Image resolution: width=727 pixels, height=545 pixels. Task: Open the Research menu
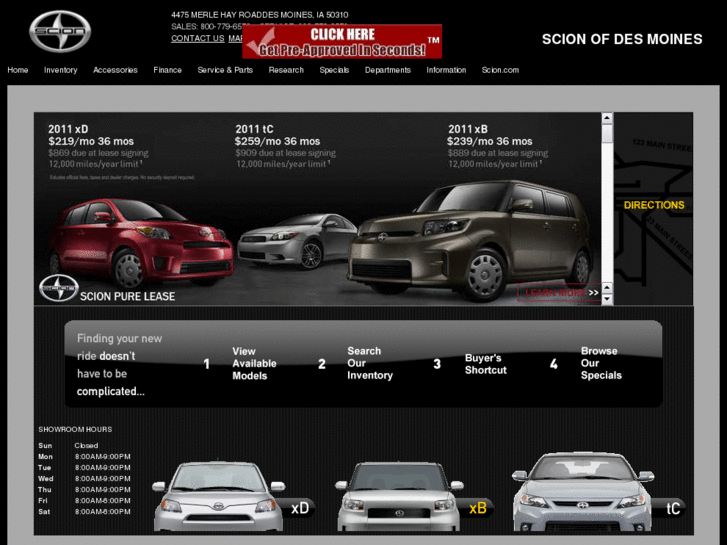click(x=286, y=70)
